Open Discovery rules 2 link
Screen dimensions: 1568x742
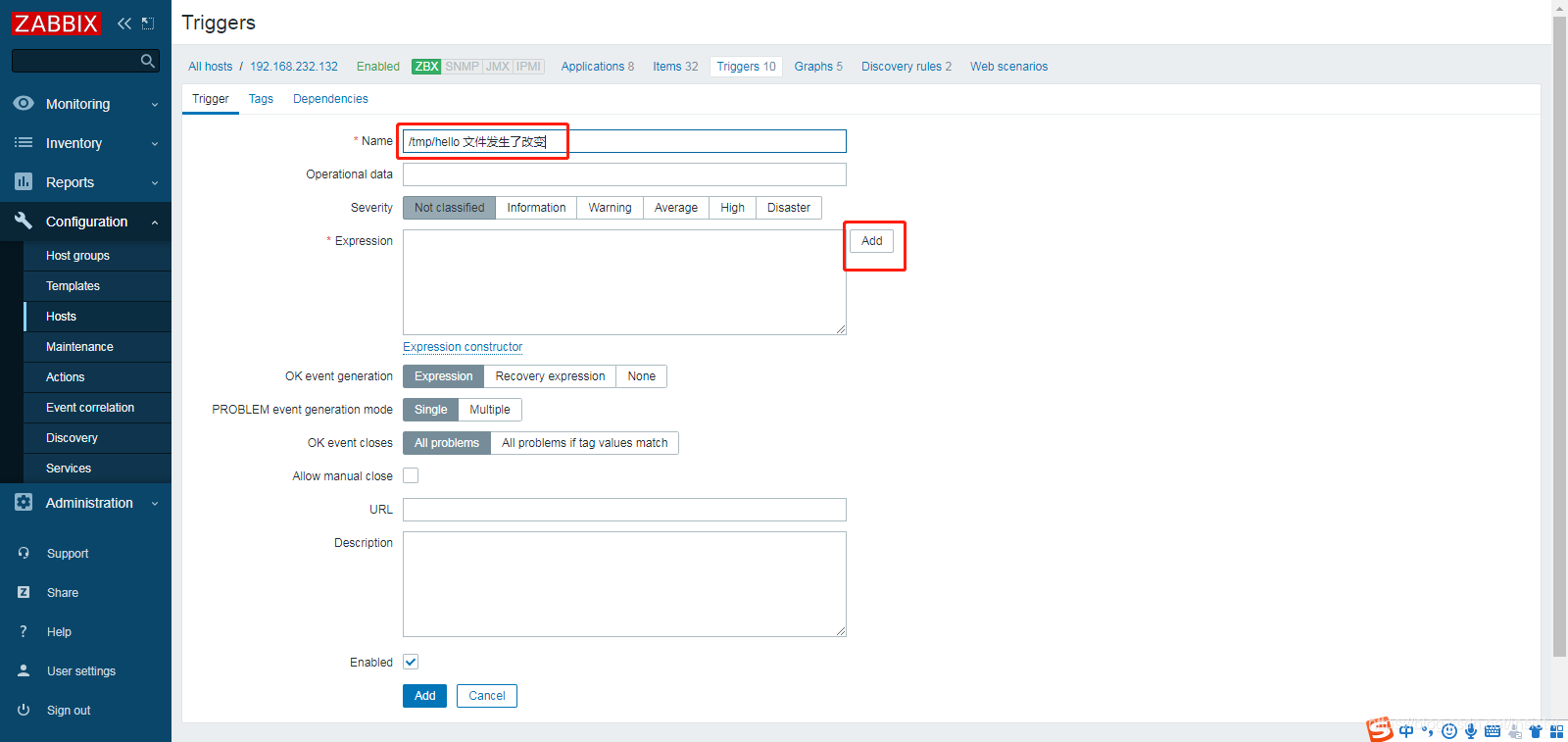click(906, 67)
